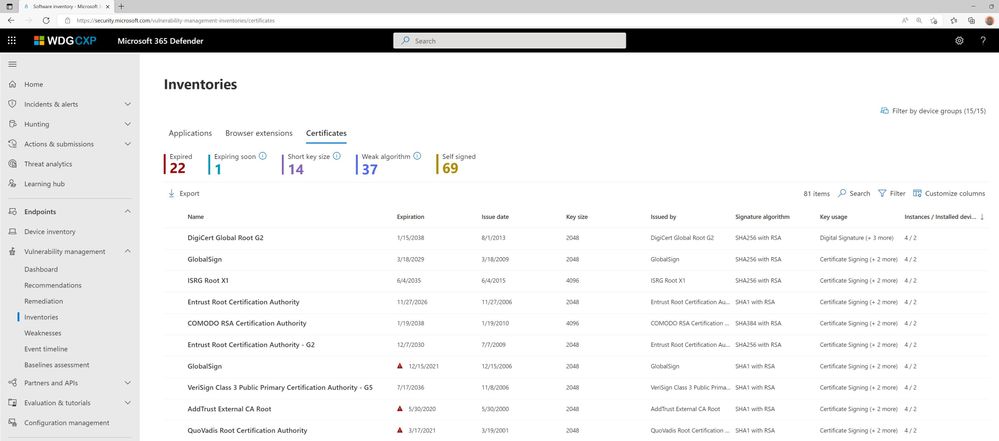Click the browser back arrow
The width and height of the screenshot is (999, 441).
[11, 20]
